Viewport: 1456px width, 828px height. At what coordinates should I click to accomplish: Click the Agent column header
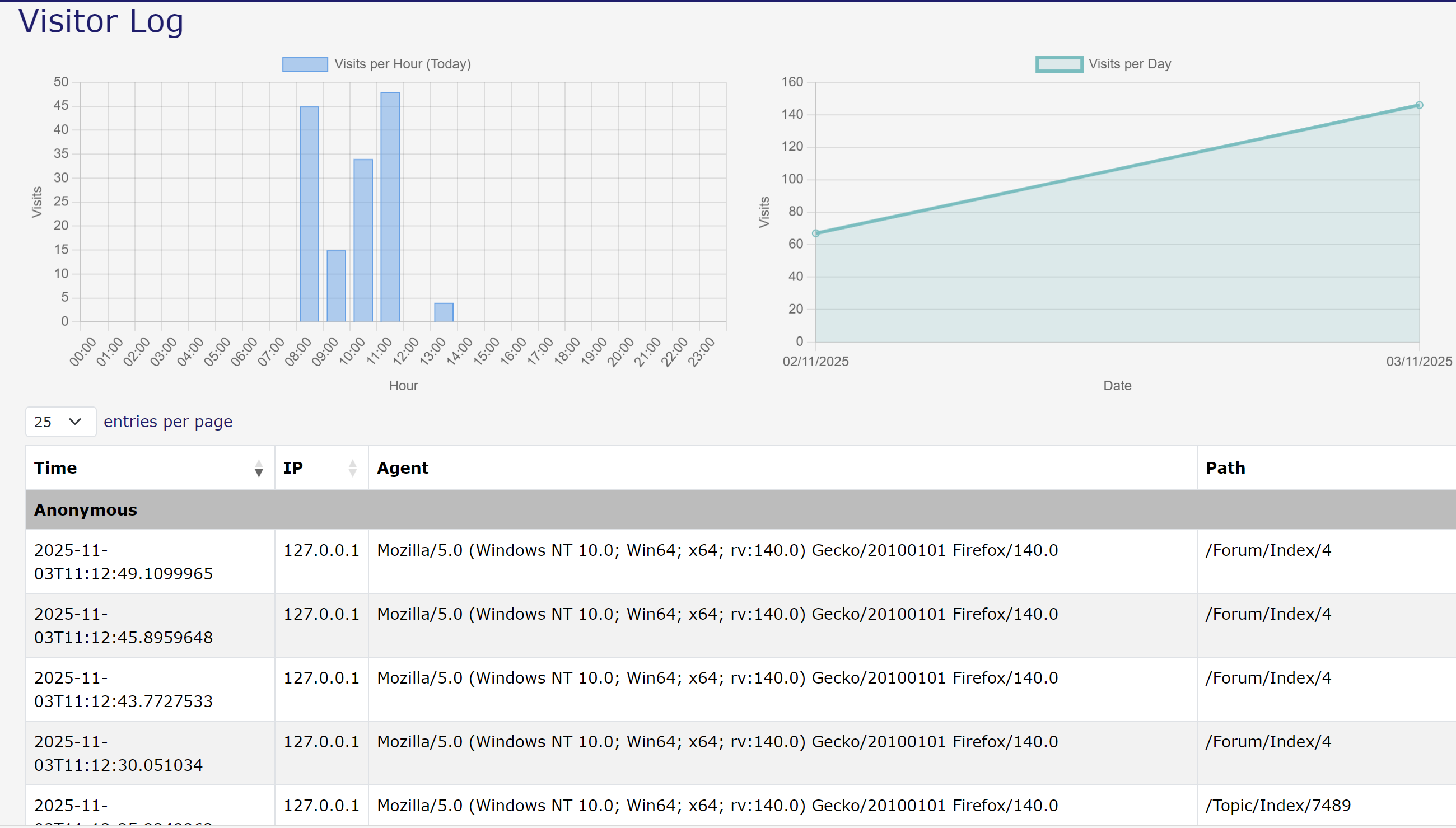pos(403,468)
